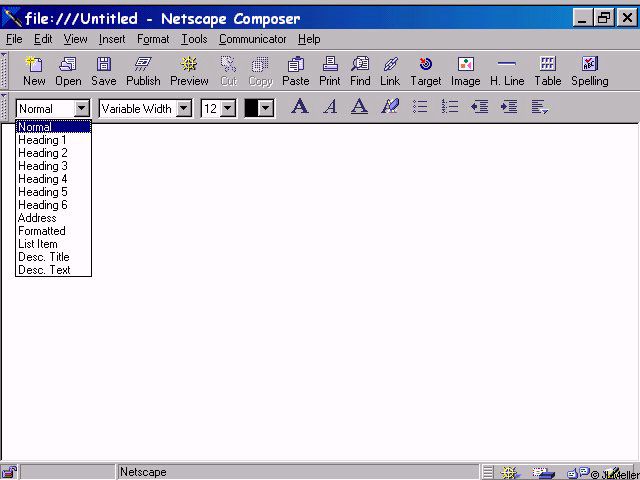Open the Edit menu
This screenshot has height=480, width=640.
[43, 39]
